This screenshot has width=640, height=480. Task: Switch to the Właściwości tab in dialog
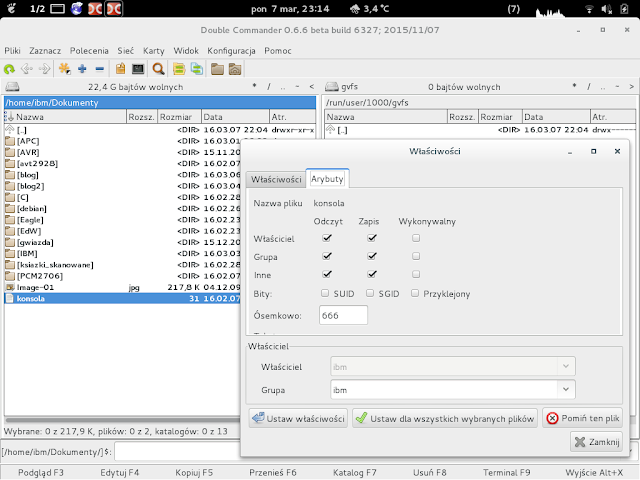276,179
